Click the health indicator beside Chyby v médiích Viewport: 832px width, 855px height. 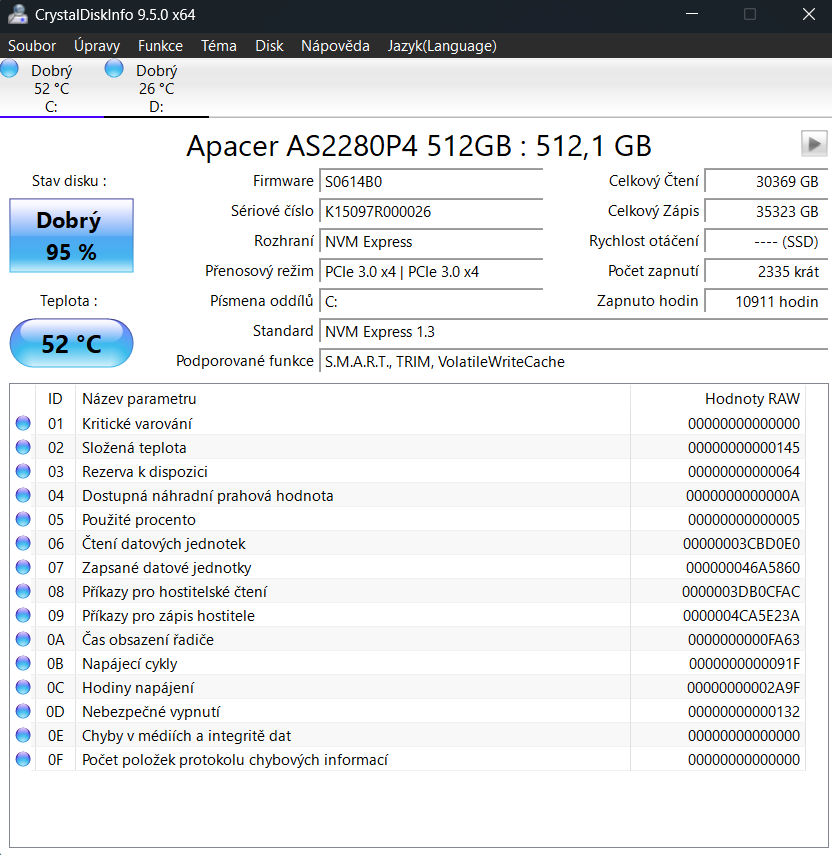pos(22,735)
